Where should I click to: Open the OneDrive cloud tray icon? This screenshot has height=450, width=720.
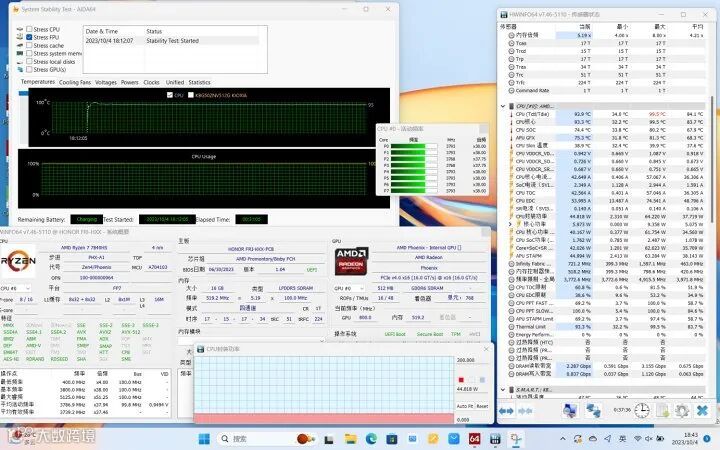click(593, 439)
